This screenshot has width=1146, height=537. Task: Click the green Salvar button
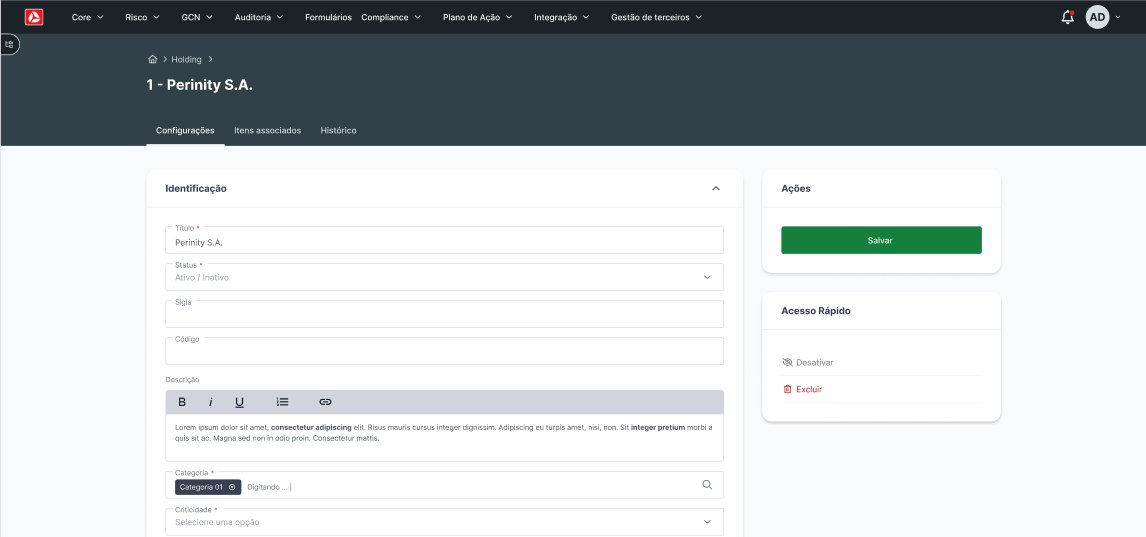coord(881,240)
